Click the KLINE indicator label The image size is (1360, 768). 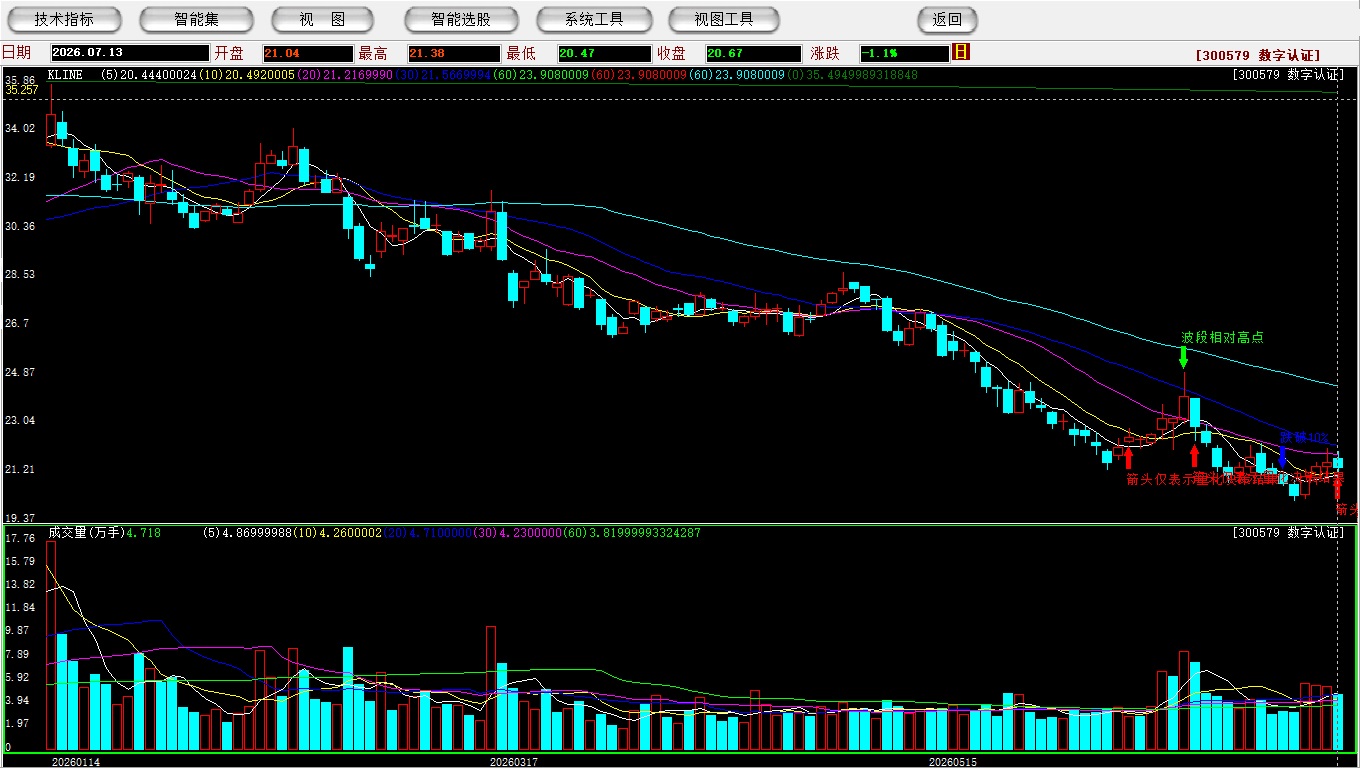coord(65,75)
